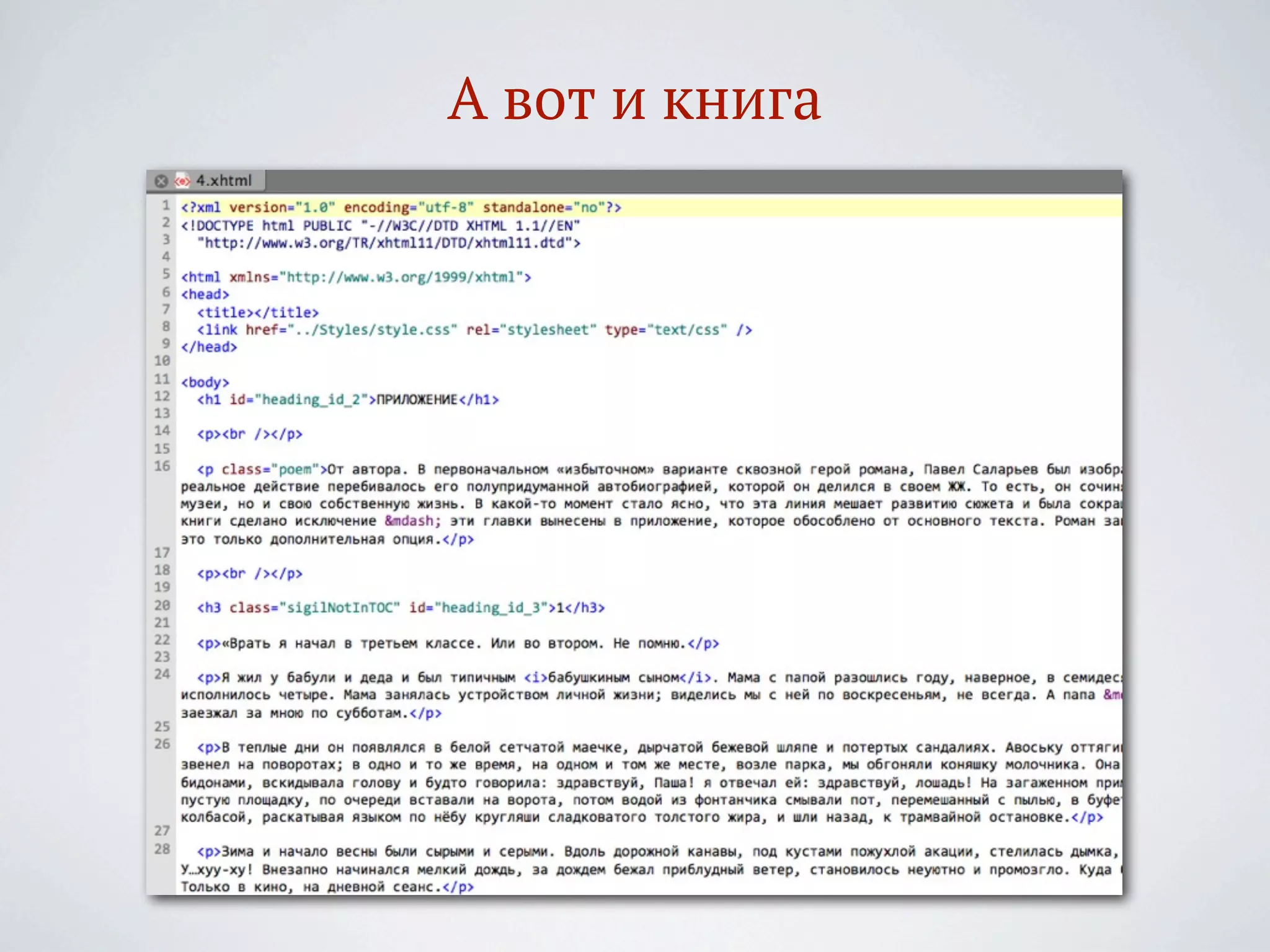The height and width of the screenshot is (952, 1270).
Task: Click the xhtml11.dtd URL line
Action: pyautogui.click(x=388, y=243)
